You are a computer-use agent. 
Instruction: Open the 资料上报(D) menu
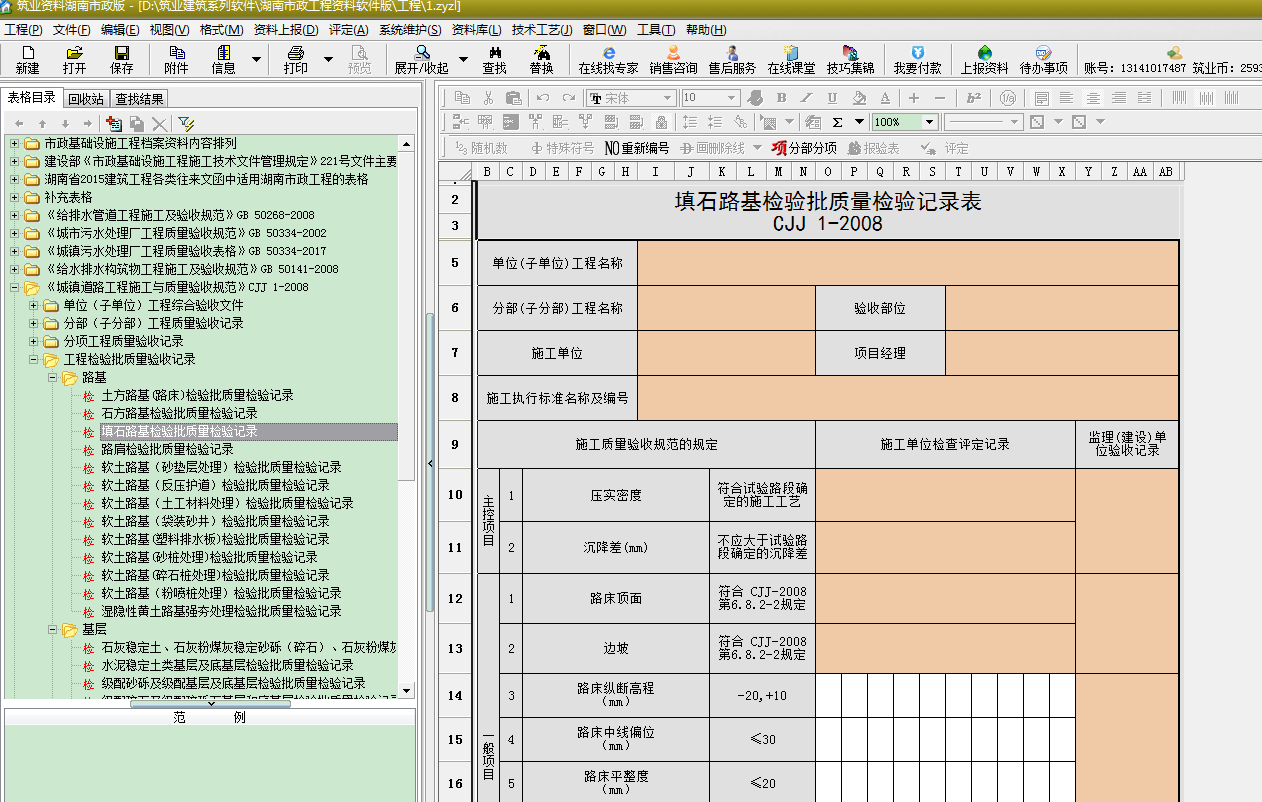(285, 30)
